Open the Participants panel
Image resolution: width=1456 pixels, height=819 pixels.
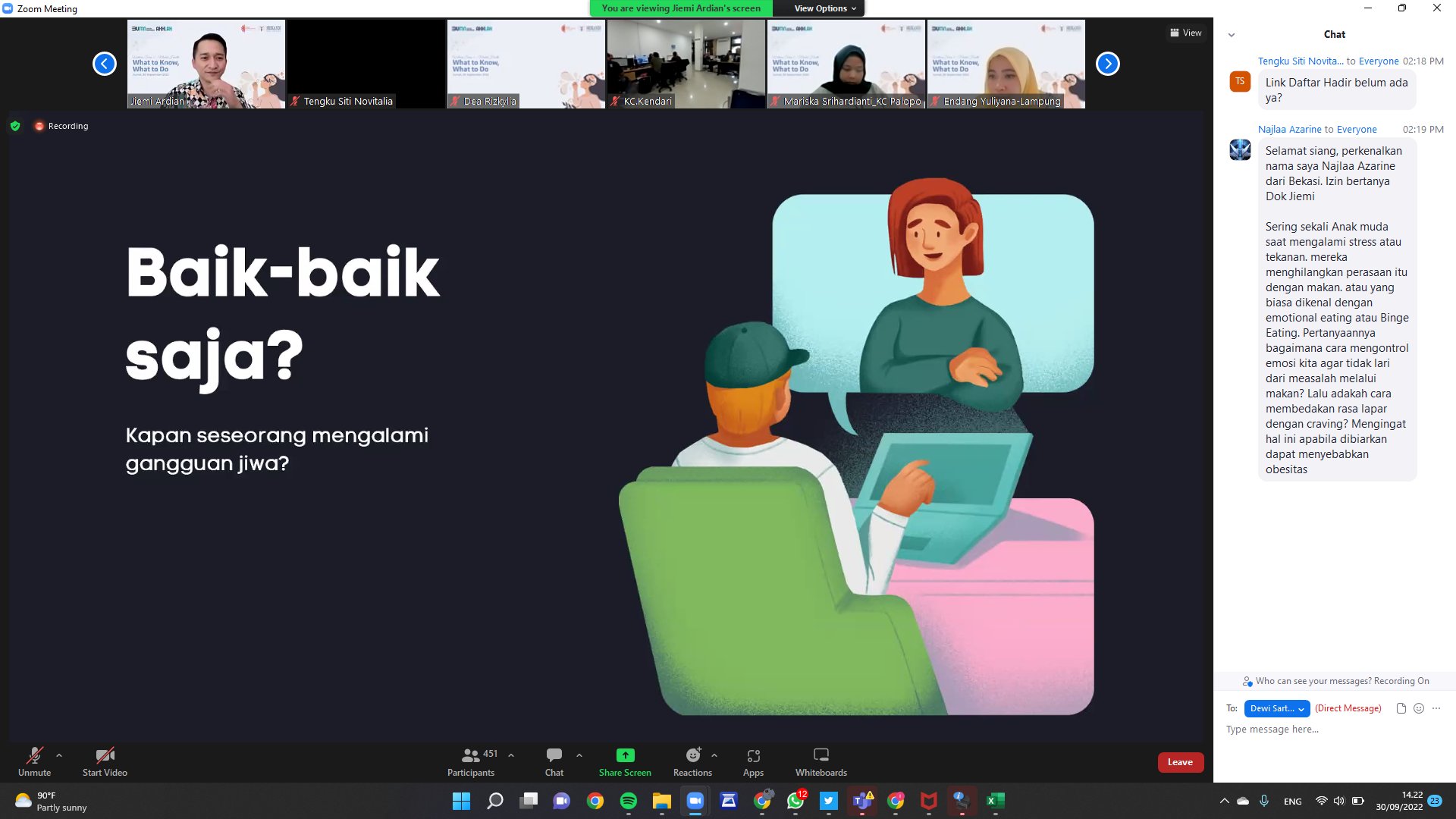470,762
